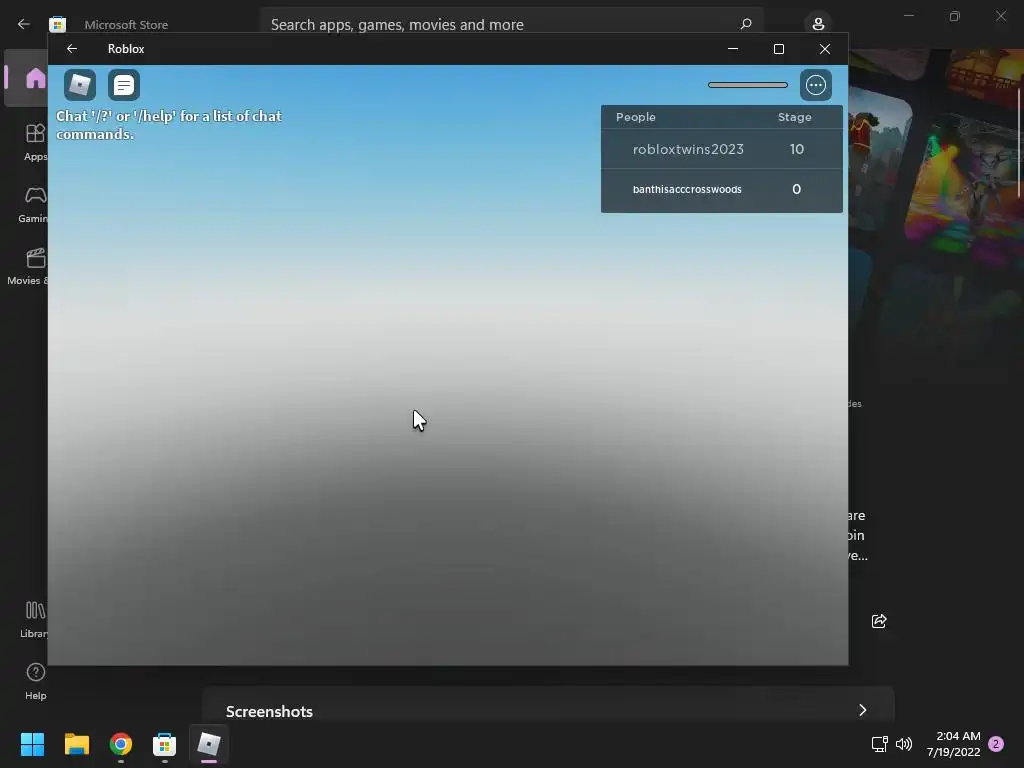Click the Stage column header
Viewport: 1024px width, 768px height.
(x=795, y=117)
